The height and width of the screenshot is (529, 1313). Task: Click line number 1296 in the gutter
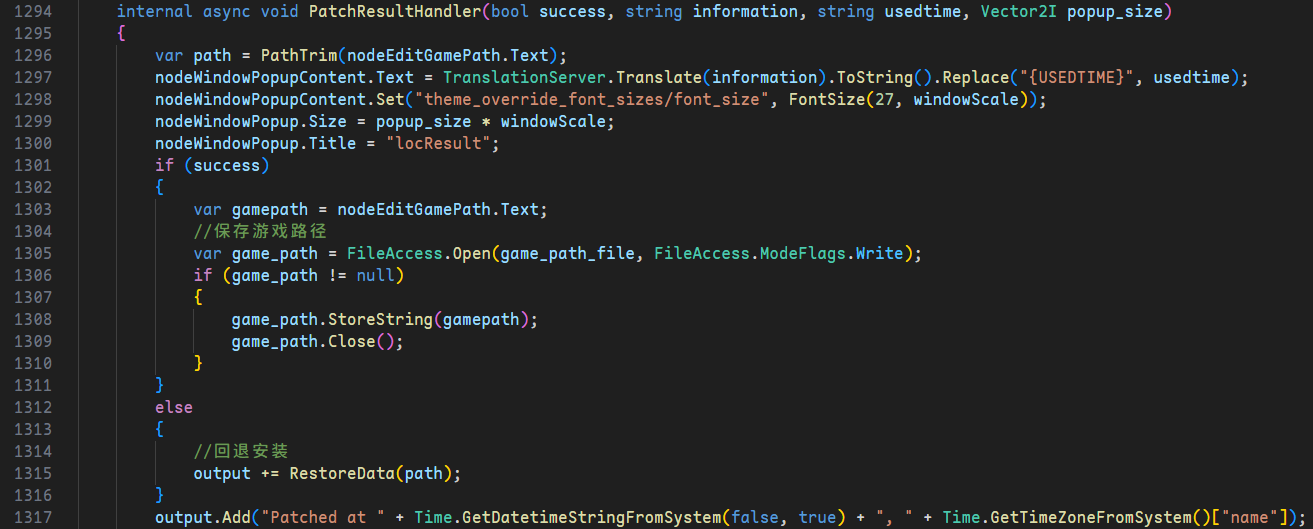tap(34, 55)
